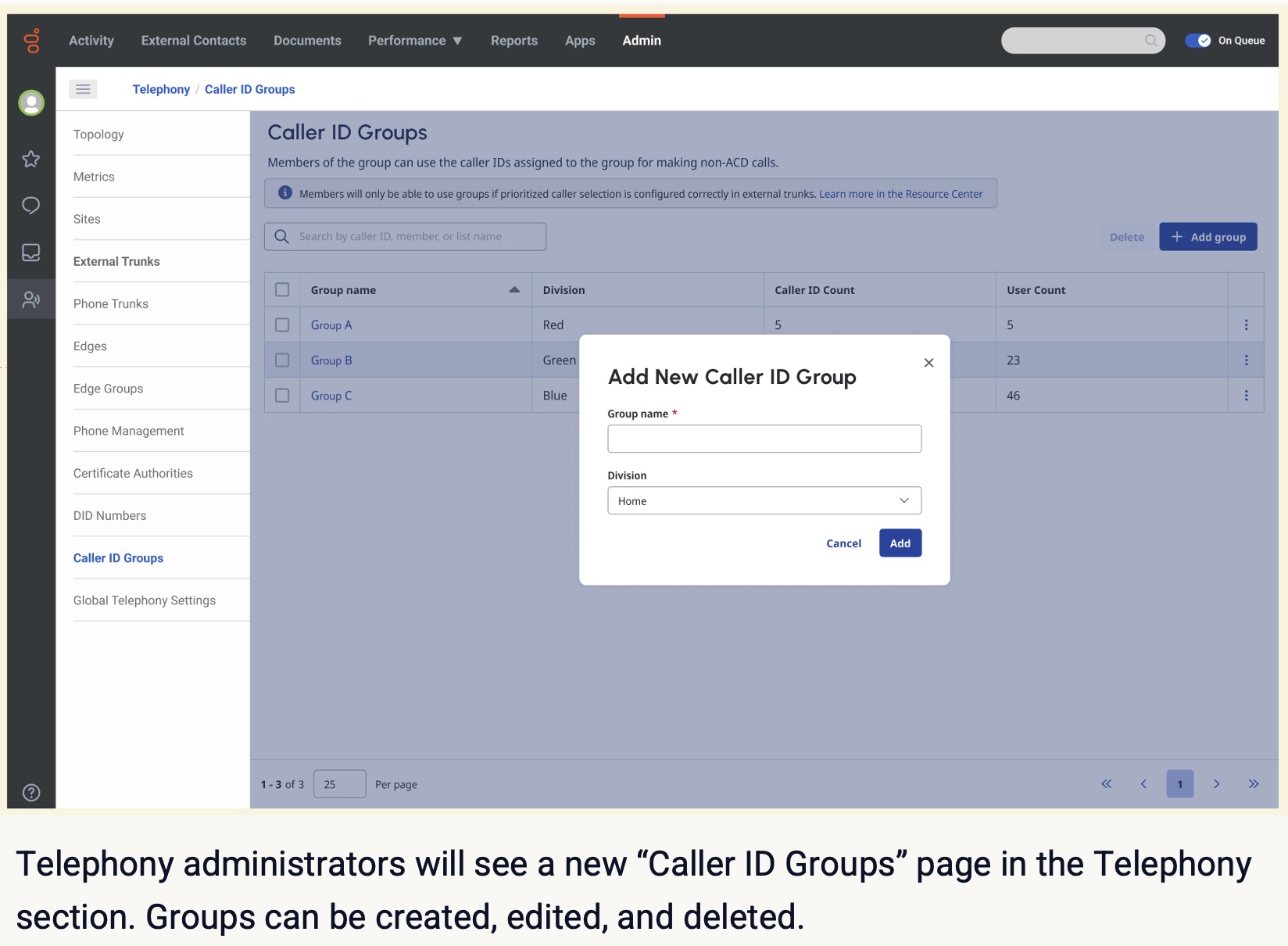Check the Group A row checkbox

point(282,325)
